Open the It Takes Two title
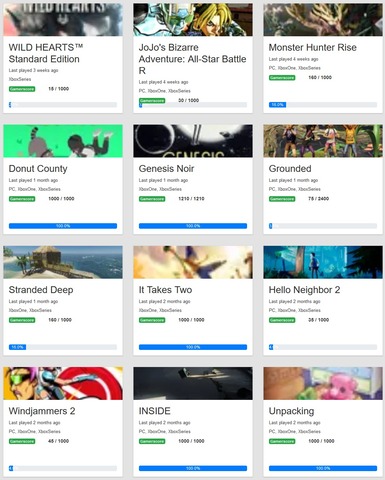 pos(165,290)
